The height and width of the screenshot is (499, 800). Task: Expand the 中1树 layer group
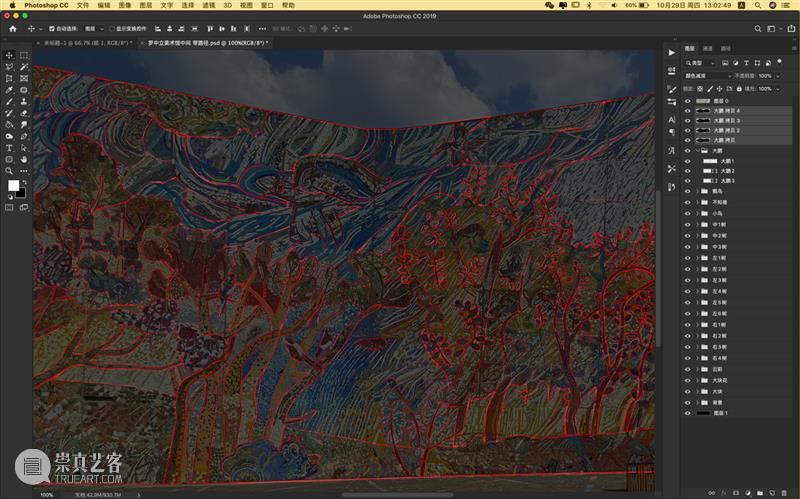tap(697, 224)
